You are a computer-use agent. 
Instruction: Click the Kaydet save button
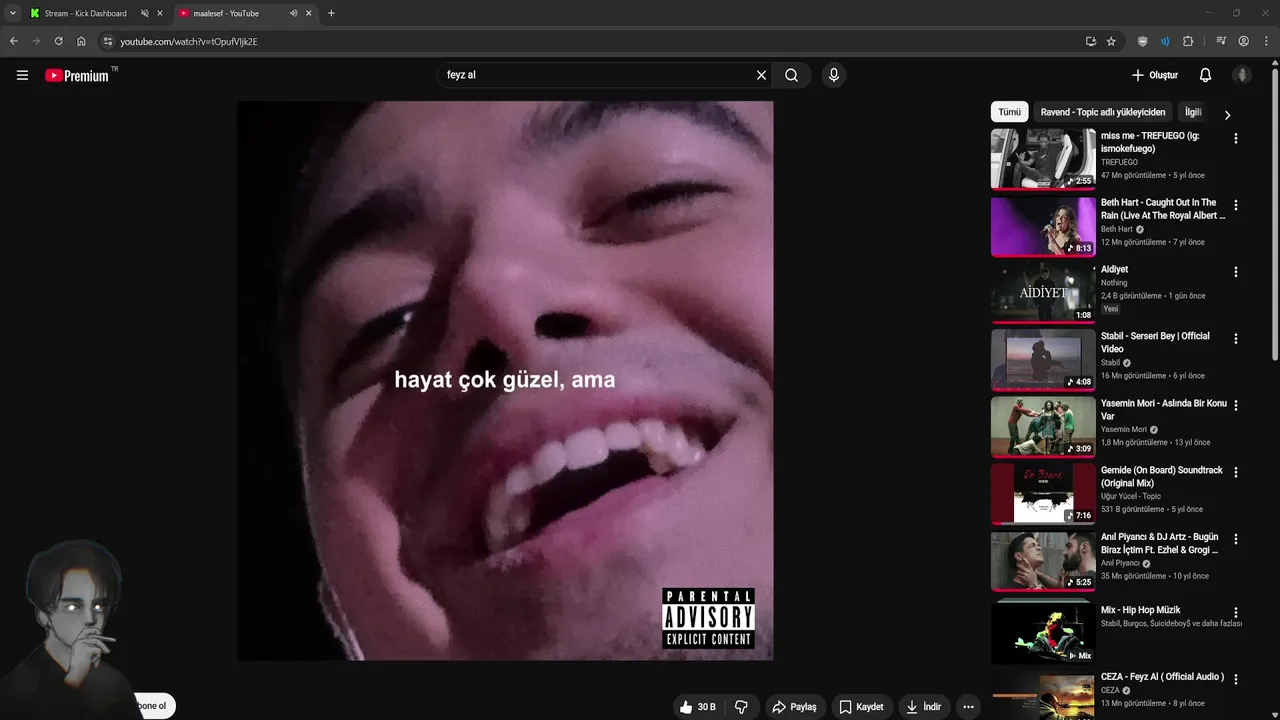pyautogui.click(x=861, y=707)
